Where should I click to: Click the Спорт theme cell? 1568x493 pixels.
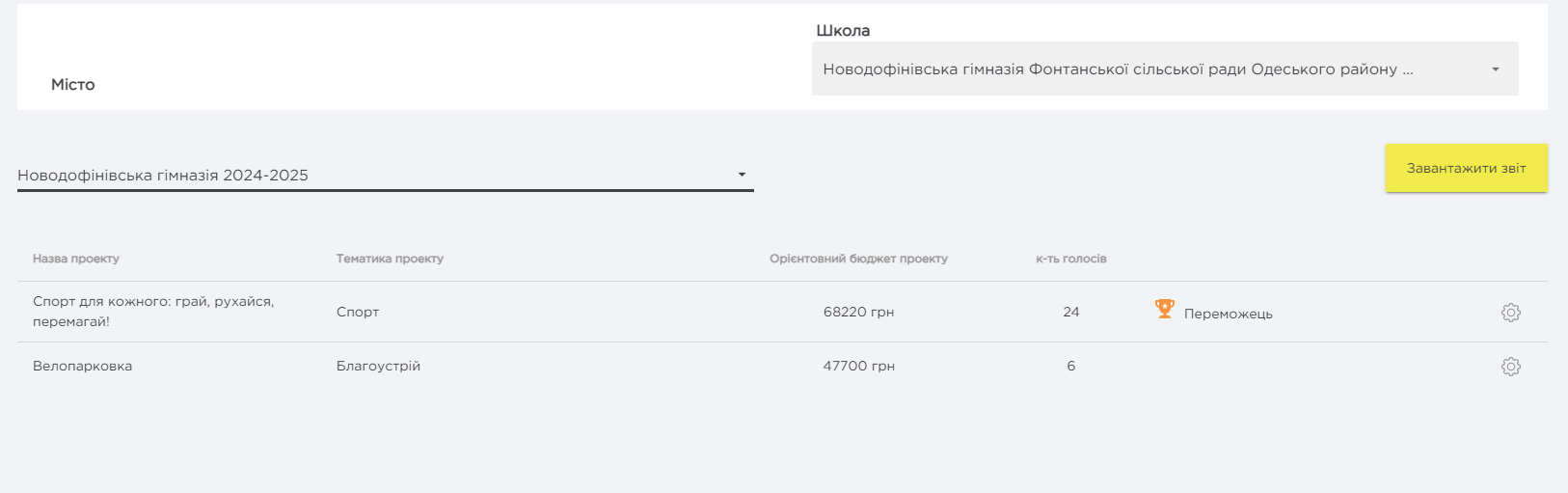(x=358, y=313)
